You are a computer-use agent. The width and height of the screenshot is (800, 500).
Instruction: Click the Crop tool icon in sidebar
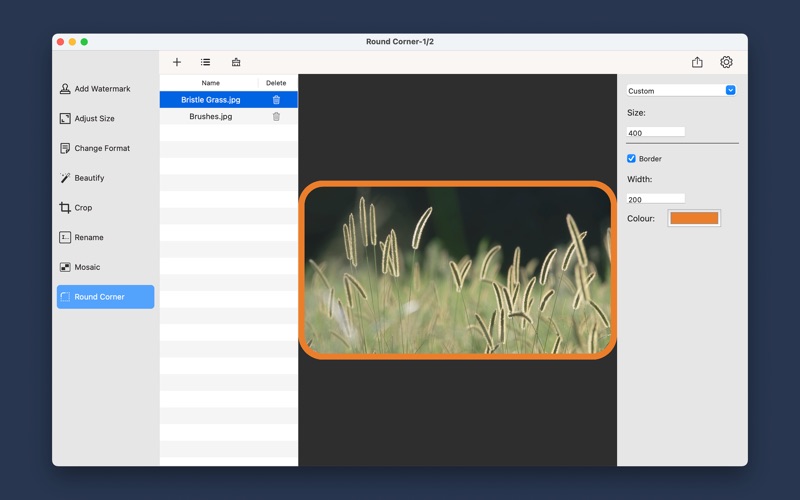pos(65,208)
